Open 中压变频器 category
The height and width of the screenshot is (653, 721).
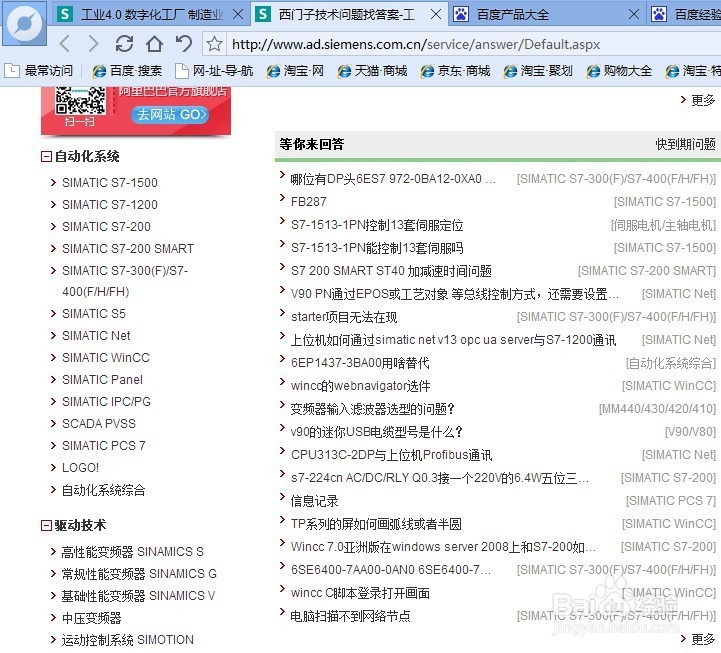pyautogui.click(x=92, y=618)
